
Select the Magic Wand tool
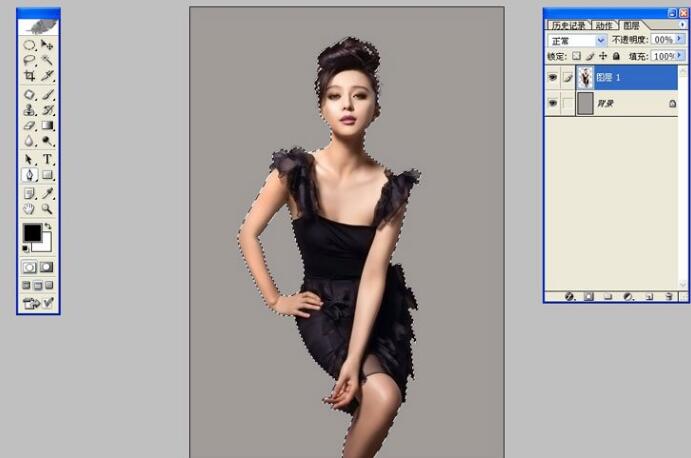(x=47, y=60)
